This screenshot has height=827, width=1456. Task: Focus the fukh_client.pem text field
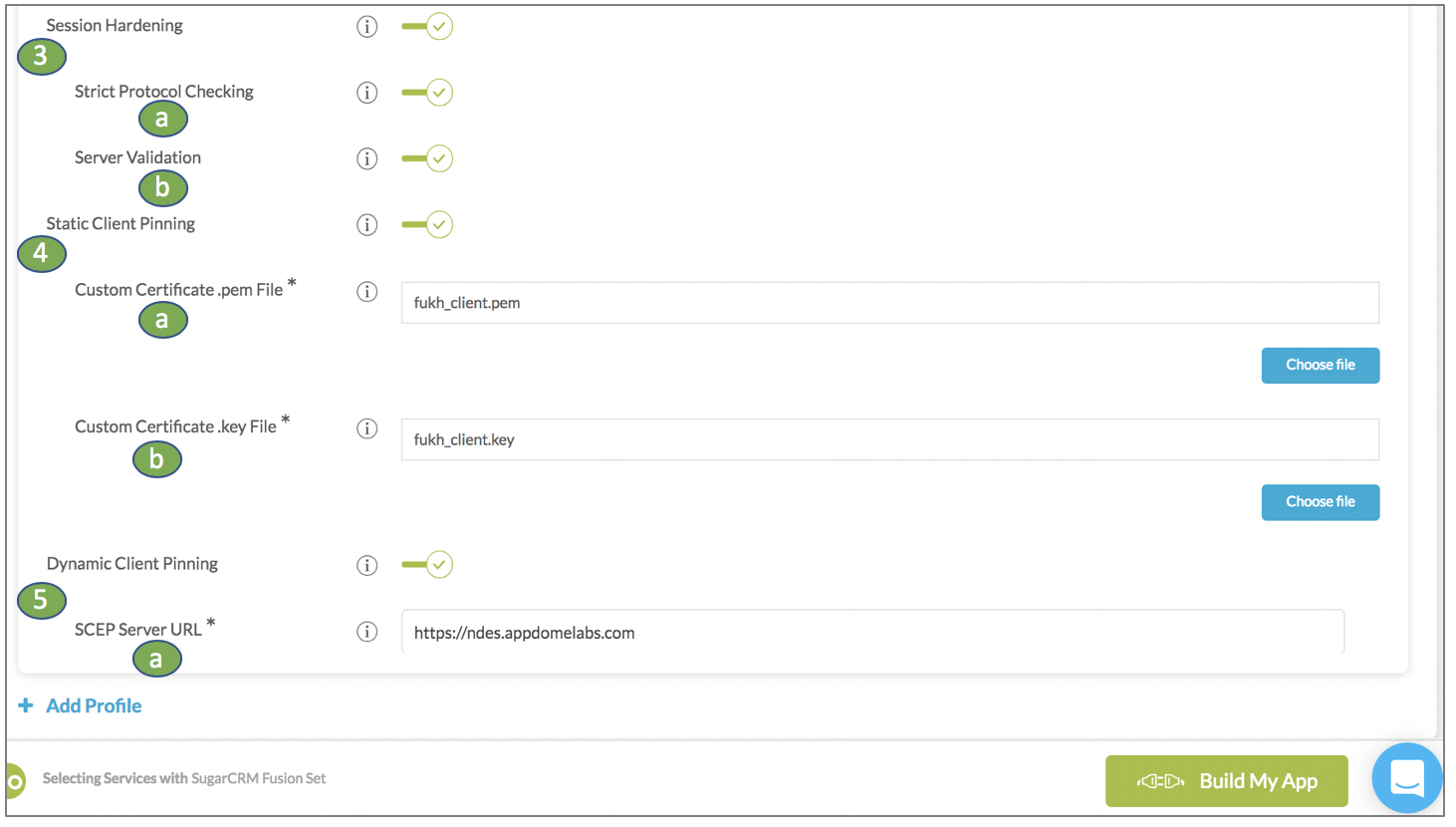point(889,303)
